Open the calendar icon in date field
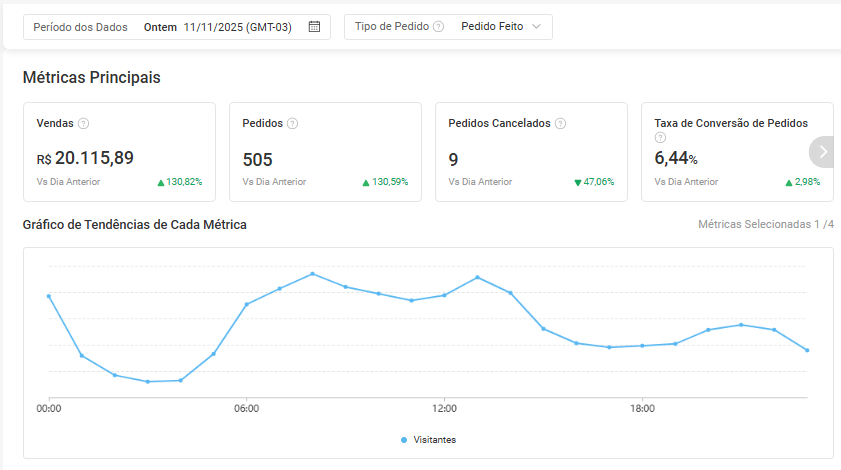This screenshot has height=470, width=841. tap(314, 27)
